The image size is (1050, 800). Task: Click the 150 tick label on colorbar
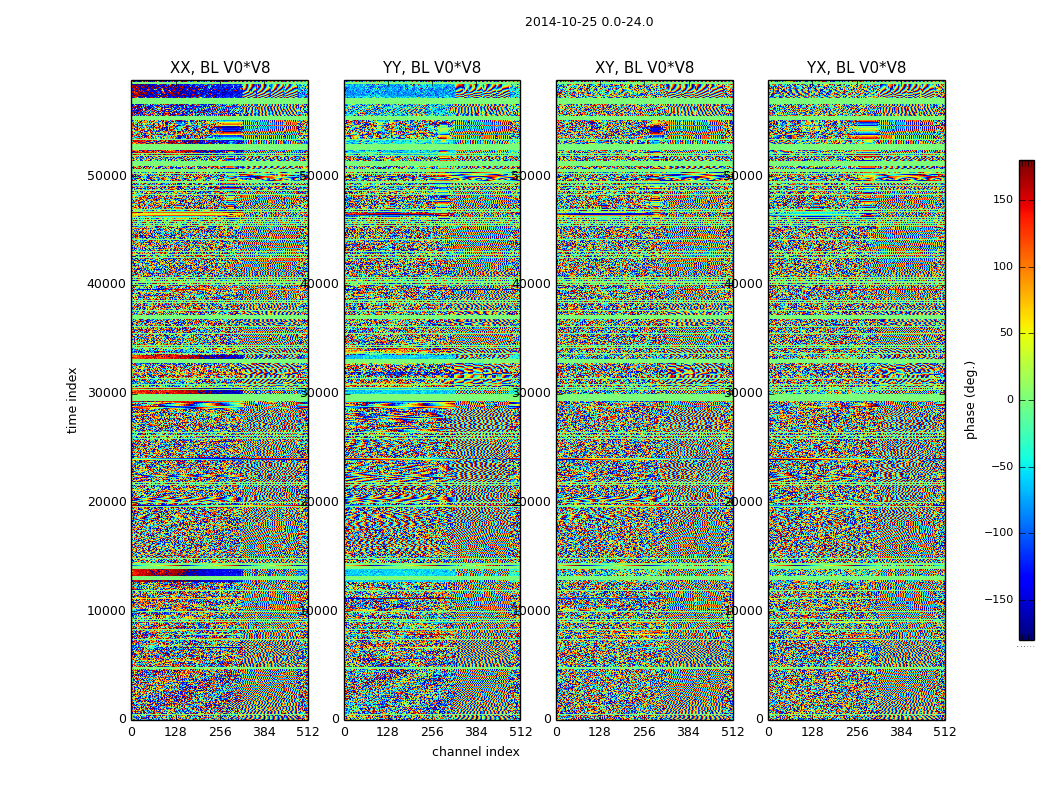click(1003, 199)
